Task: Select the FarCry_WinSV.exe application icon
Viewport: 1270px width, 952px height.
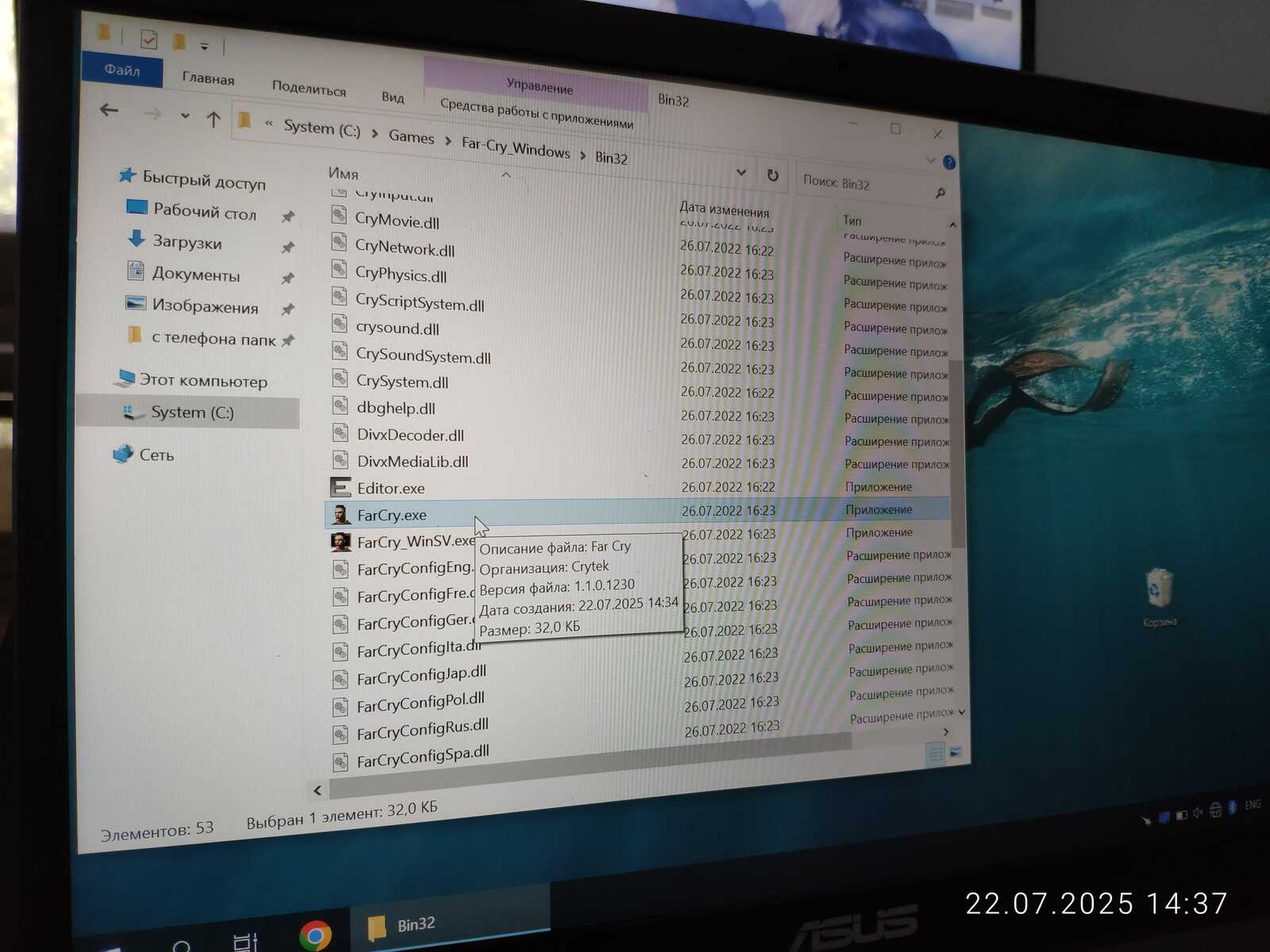Action: tap(341, 542)
